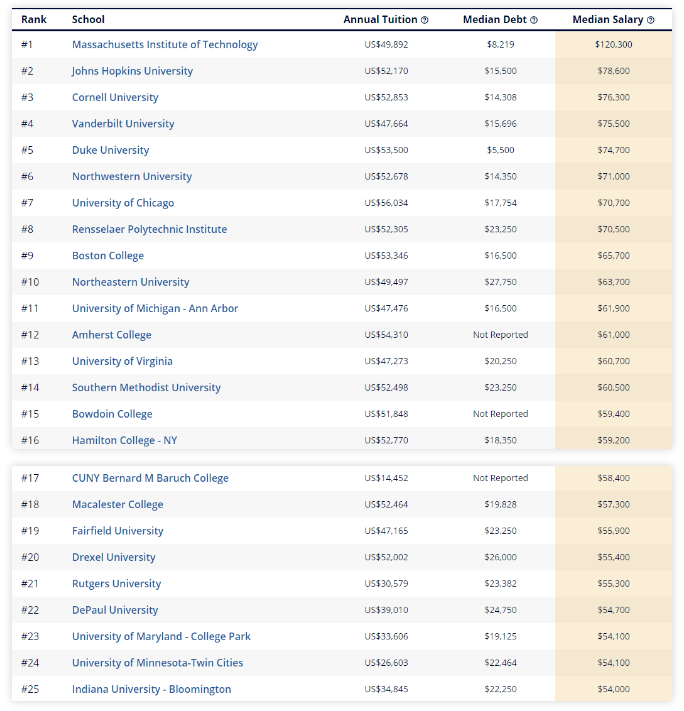Open Rensselaer Polytechnic Institute link
The height and width of the screenshot is (711, 684).
point(149,229)
